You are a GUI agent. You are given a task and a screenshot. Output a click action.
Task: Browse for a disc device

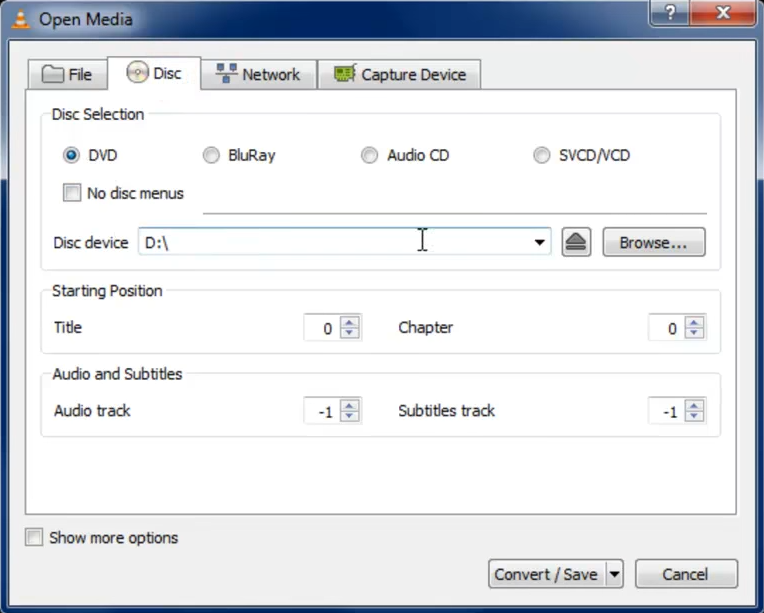(x=653, y=242)
